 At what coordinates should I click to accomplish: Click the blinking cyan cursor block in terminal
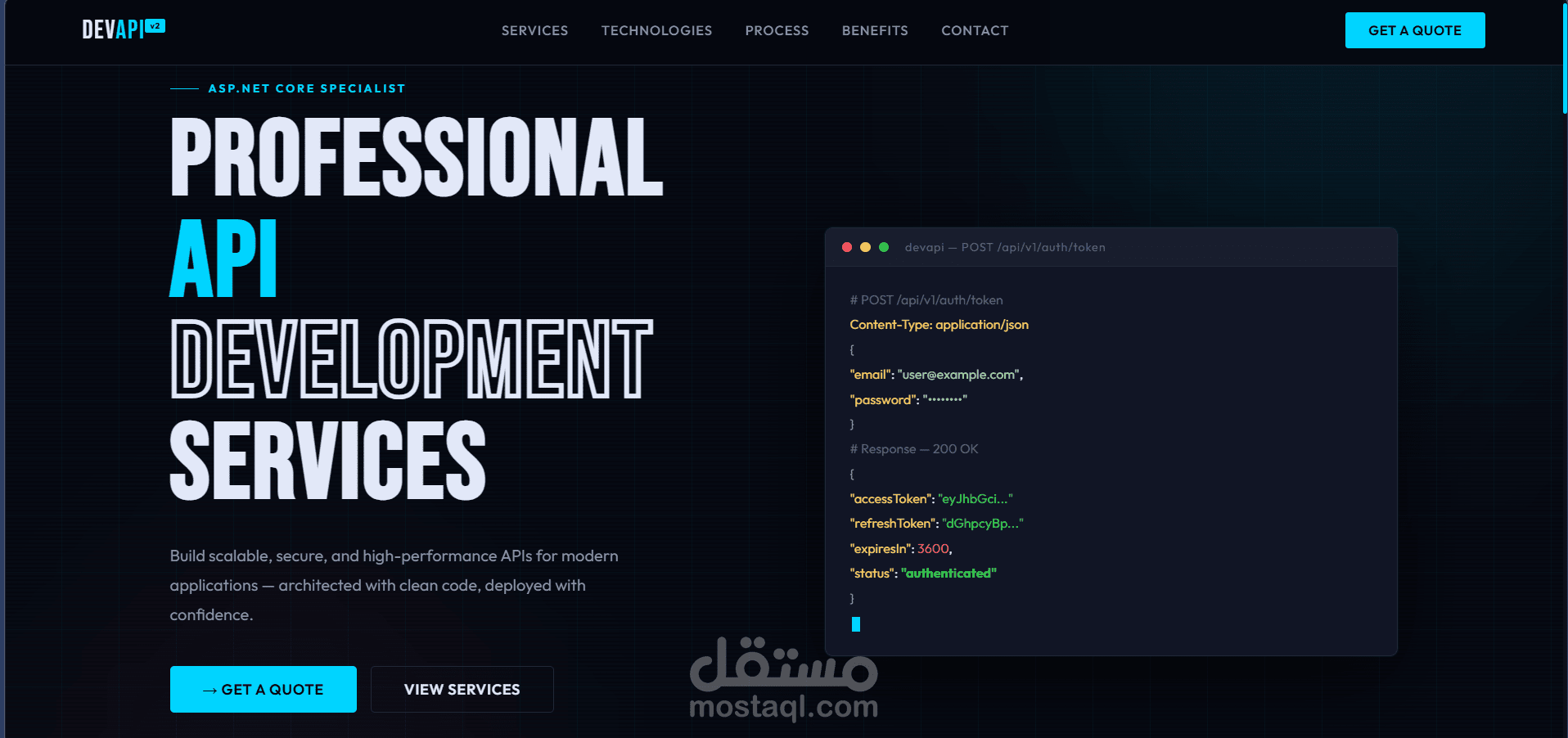point(856,624)
